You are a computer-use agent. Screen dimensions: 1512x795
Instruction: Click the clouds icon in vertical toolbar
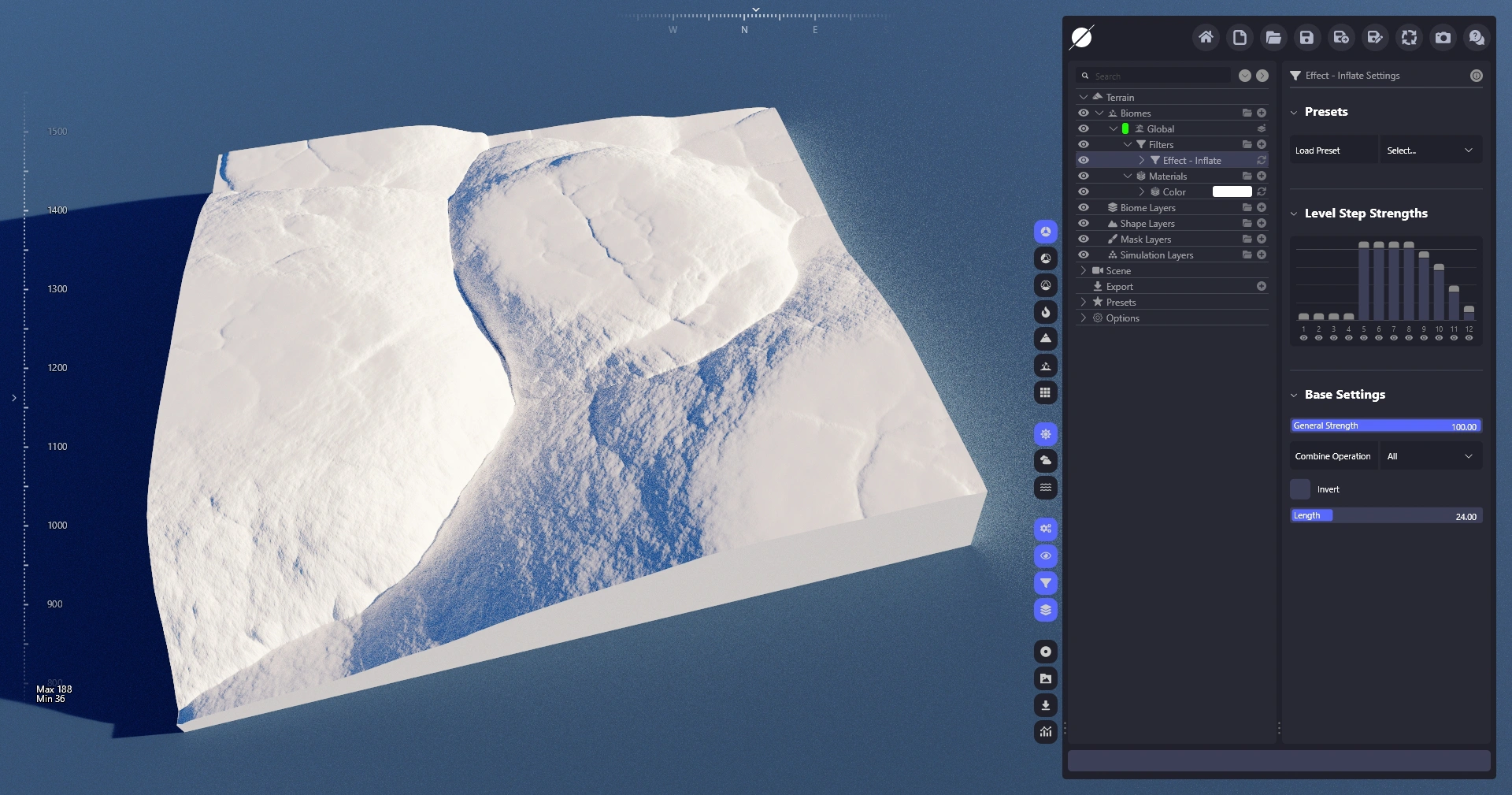click(x=1045, y=461)
